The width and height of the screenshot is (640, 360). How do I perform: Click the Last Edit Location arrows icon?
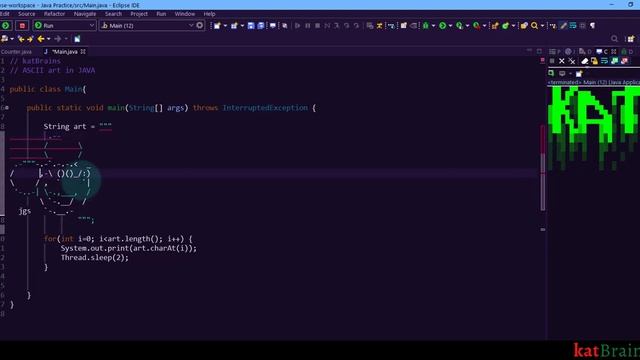pyautogui.click(x=21, y=39)
